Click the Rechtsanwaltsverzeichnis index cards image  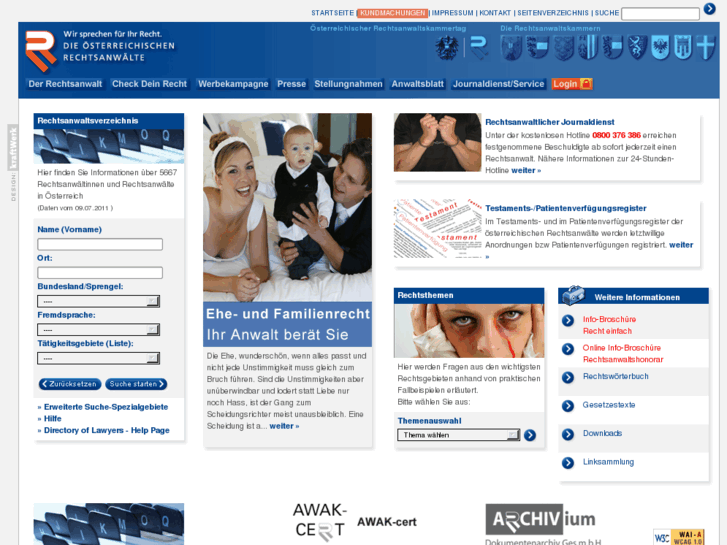coord(109,146)
